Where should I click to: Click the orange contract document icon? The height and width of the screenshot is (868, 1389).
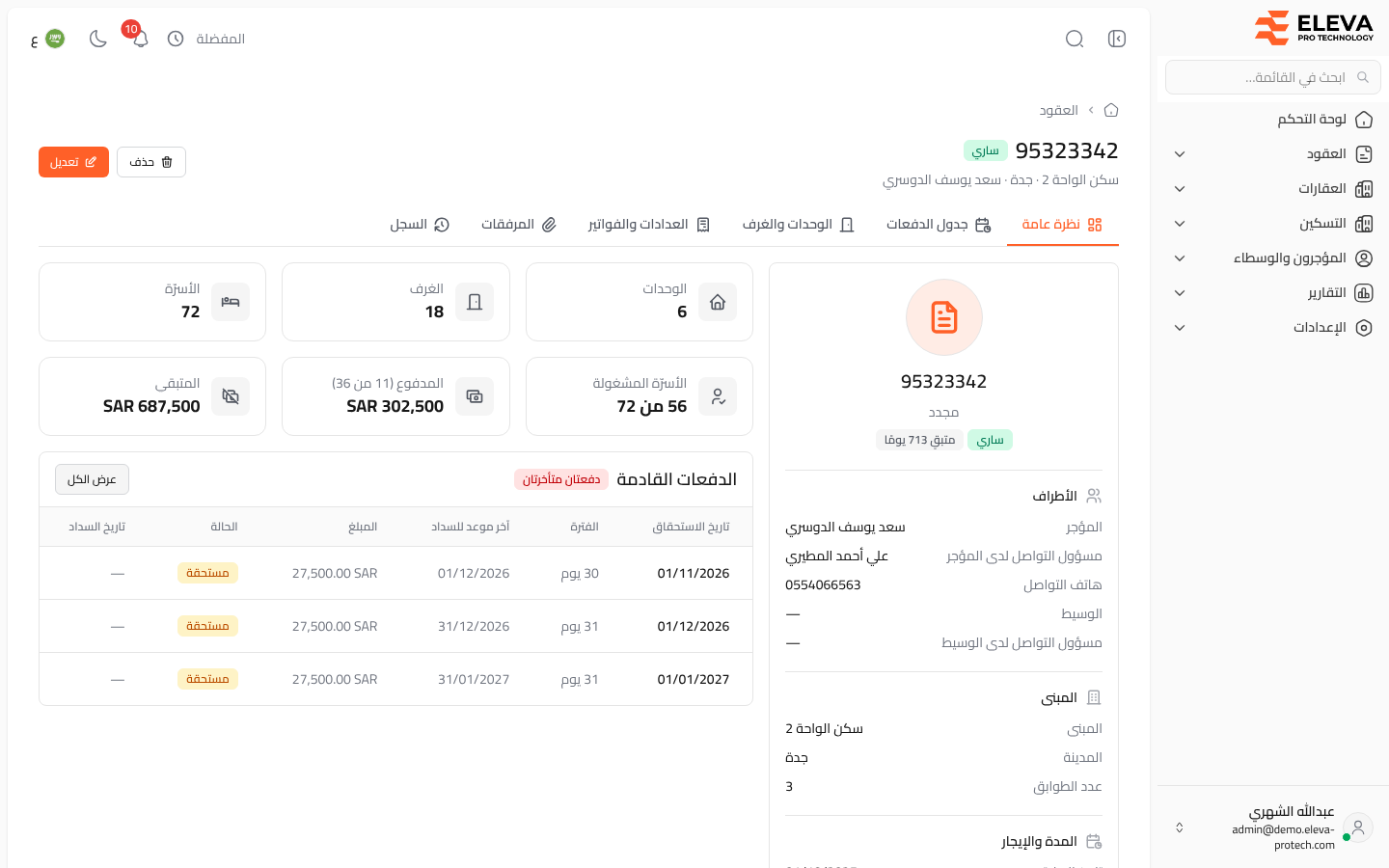(944, 317)
